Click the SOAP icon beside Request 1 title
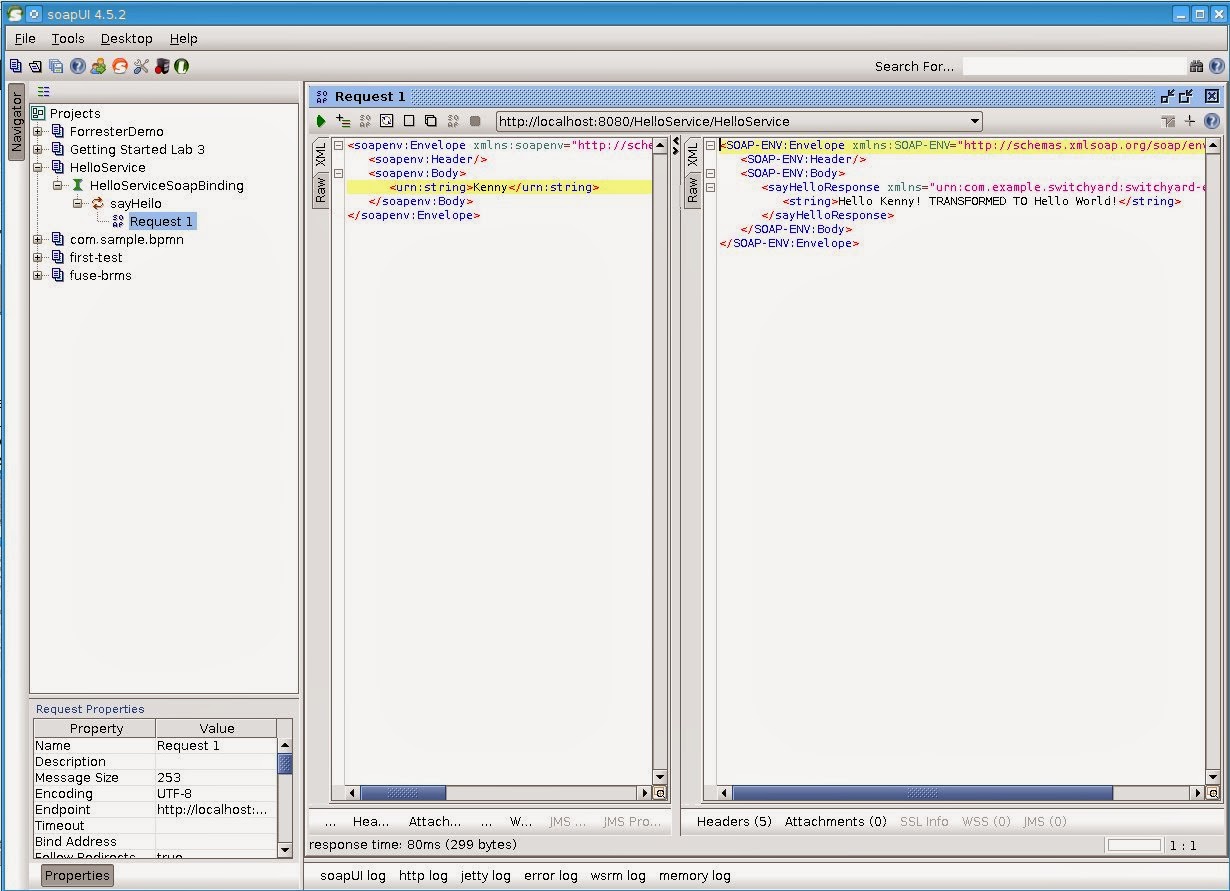The height and width of the screenshot is (891, 1230). click(x=321, y=97)
